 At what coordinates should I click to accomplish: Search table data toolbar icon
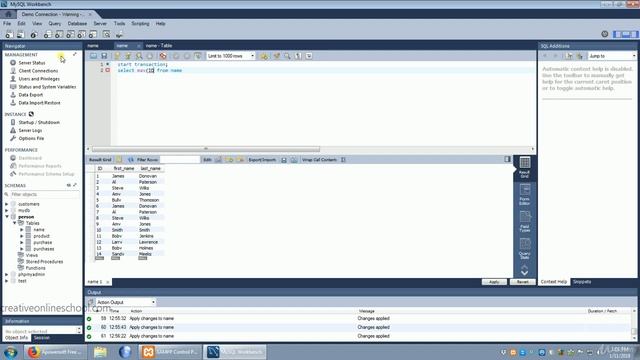107,35
